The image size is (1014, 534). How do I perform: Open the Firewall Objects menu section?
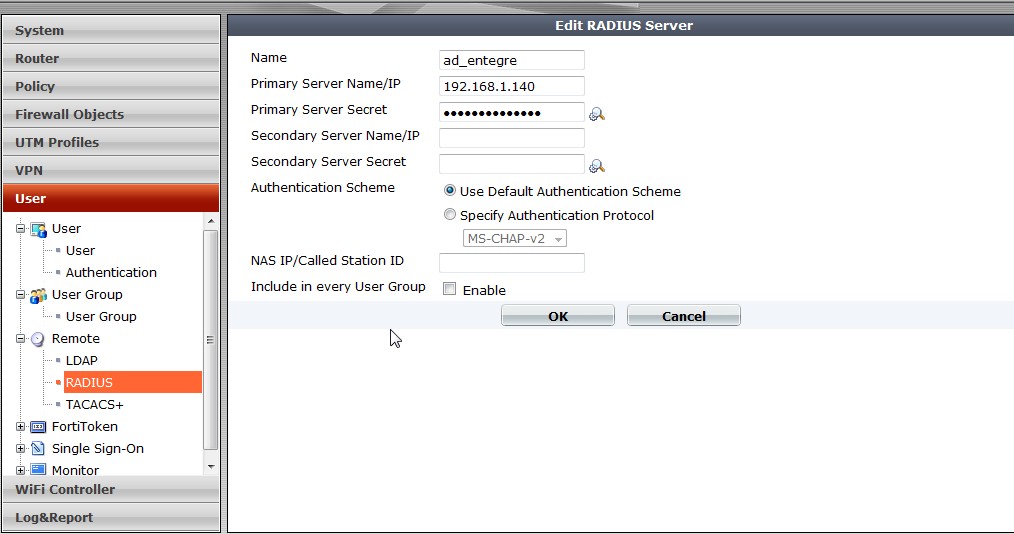click(110, 114)
